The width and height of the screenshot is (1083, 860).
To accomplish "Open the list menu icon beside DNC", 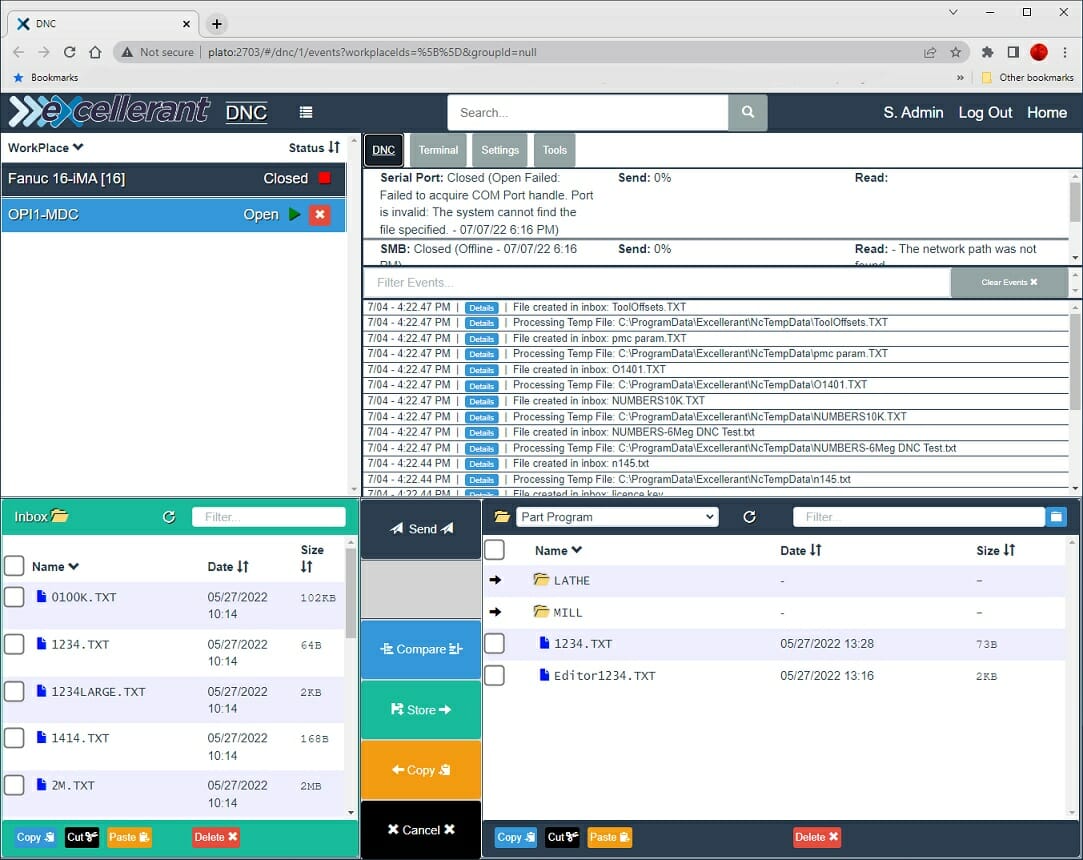I will coord(306,113).
